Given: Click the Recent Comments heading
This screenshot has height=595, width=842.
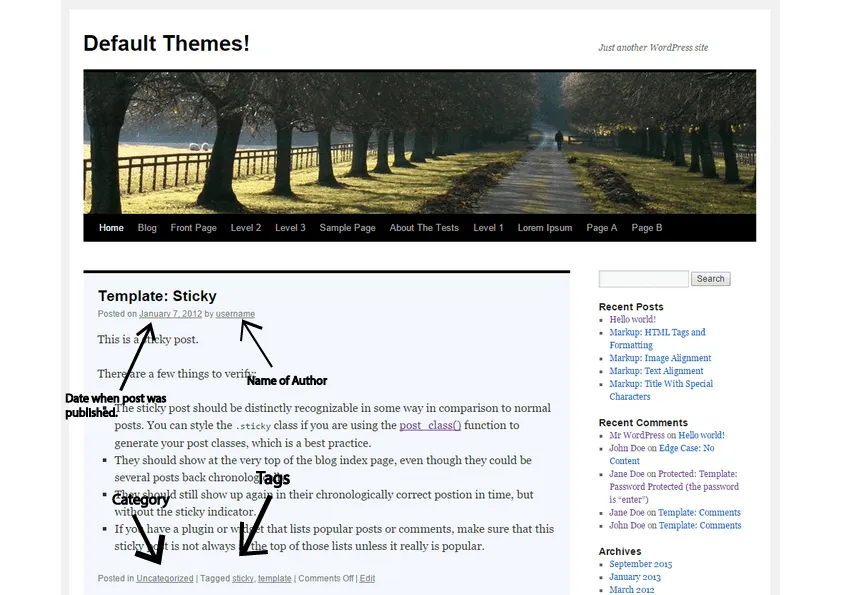Looking at the screenshot, I should coord(643,423).
